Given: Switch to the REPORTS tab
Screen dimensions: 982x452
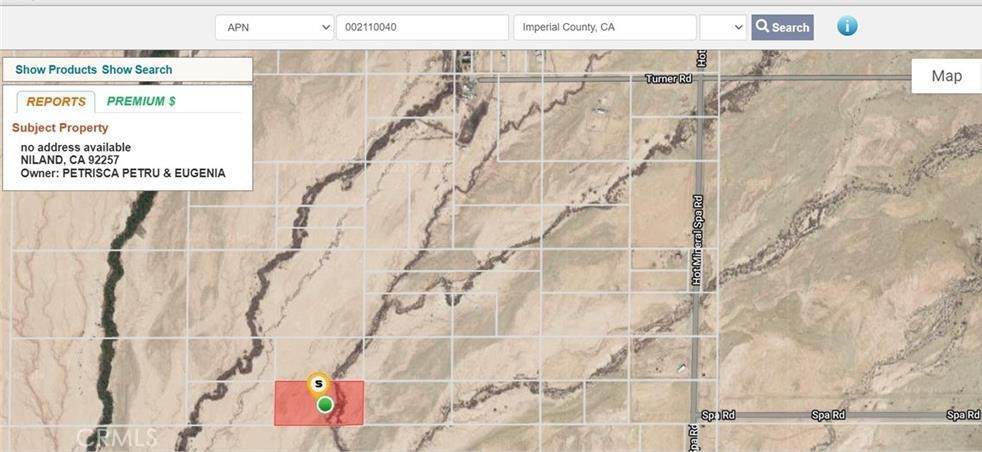Looking at the screenshot, I should [56, 101].
